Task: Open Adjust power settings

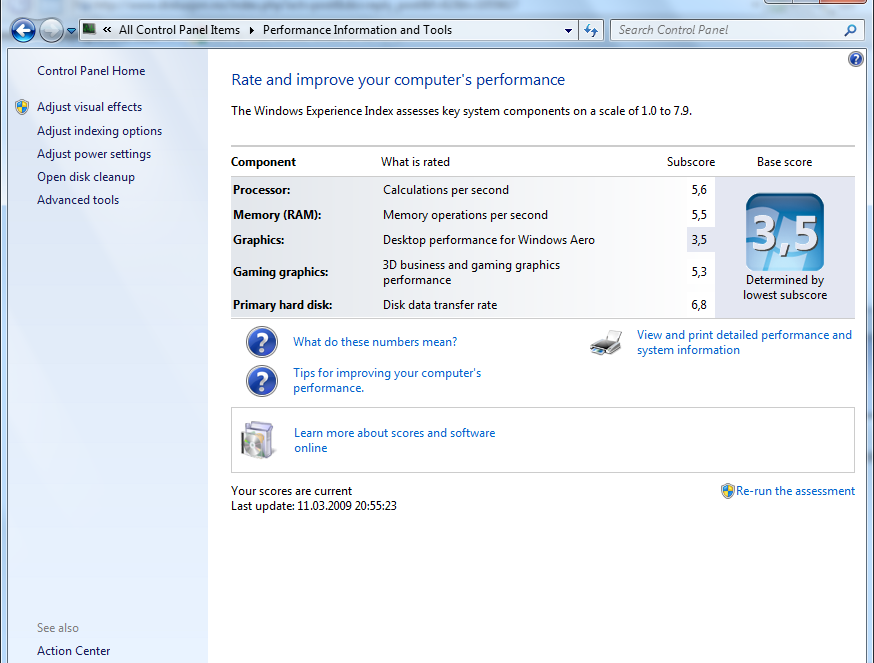Action: tap(94, 154)
